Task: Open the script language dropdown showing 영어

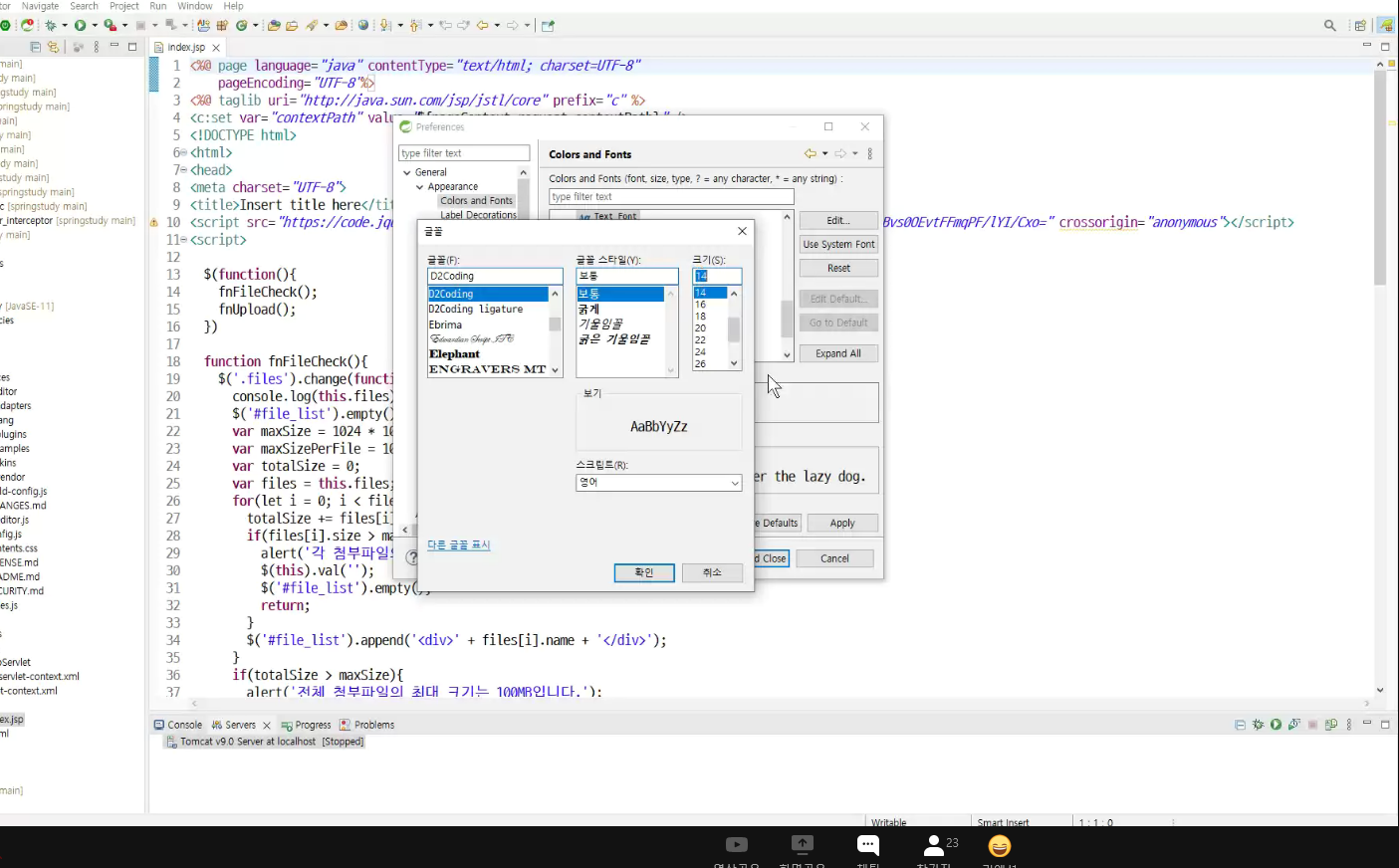Action: (659, 483)
